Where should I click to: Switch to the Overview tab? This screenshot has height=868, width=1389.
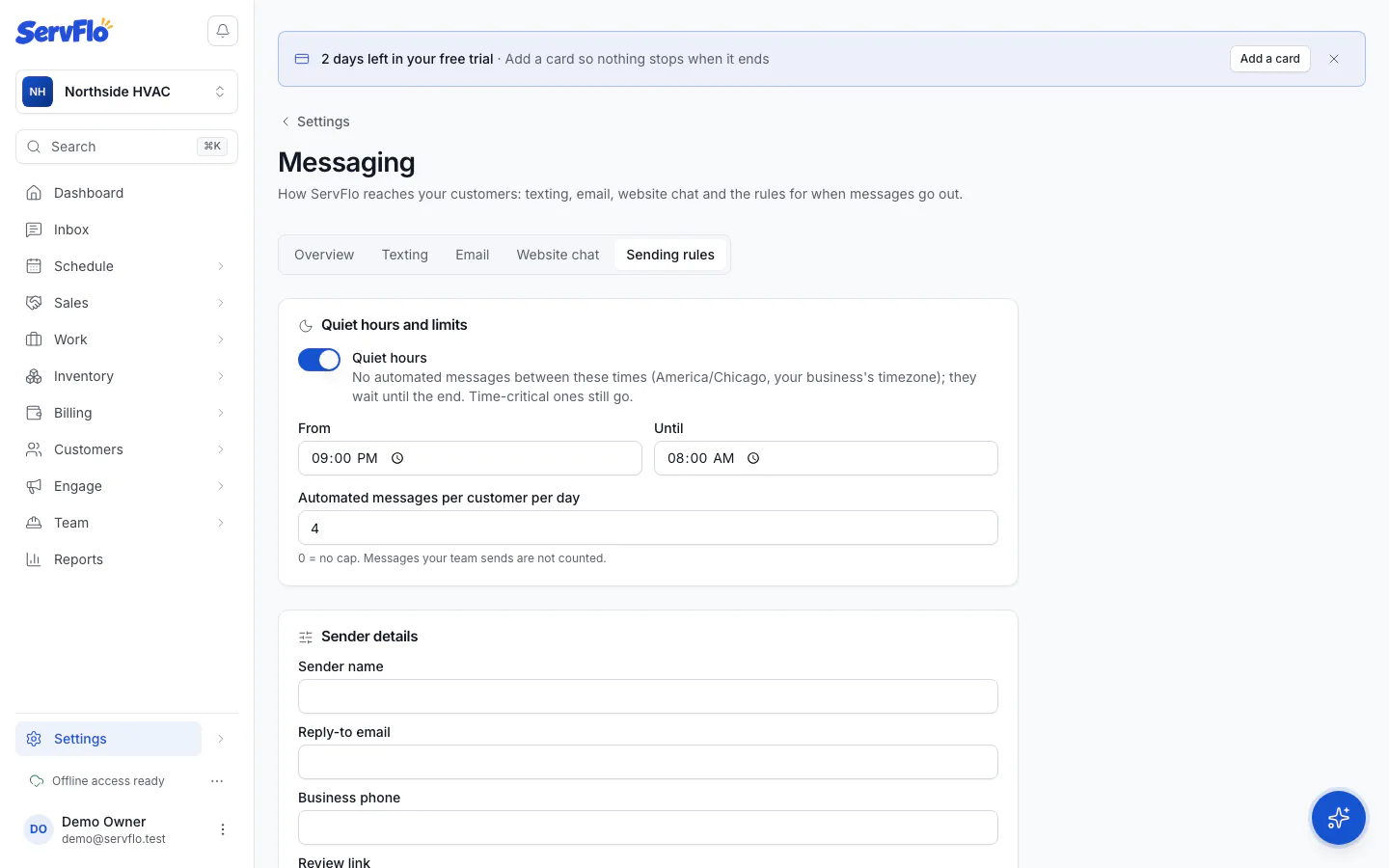tap(324, 255)
